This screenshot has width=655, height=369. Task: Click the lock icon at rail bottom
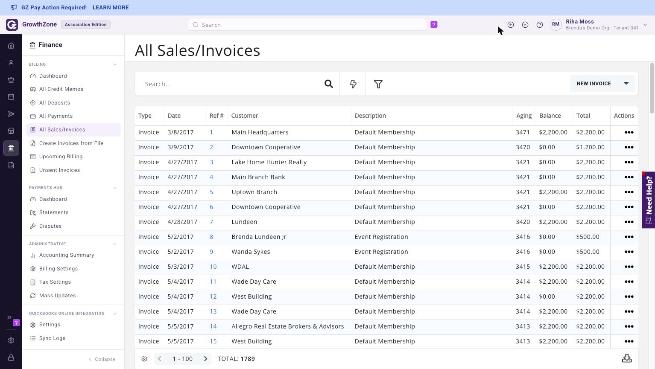click(11, 358)
